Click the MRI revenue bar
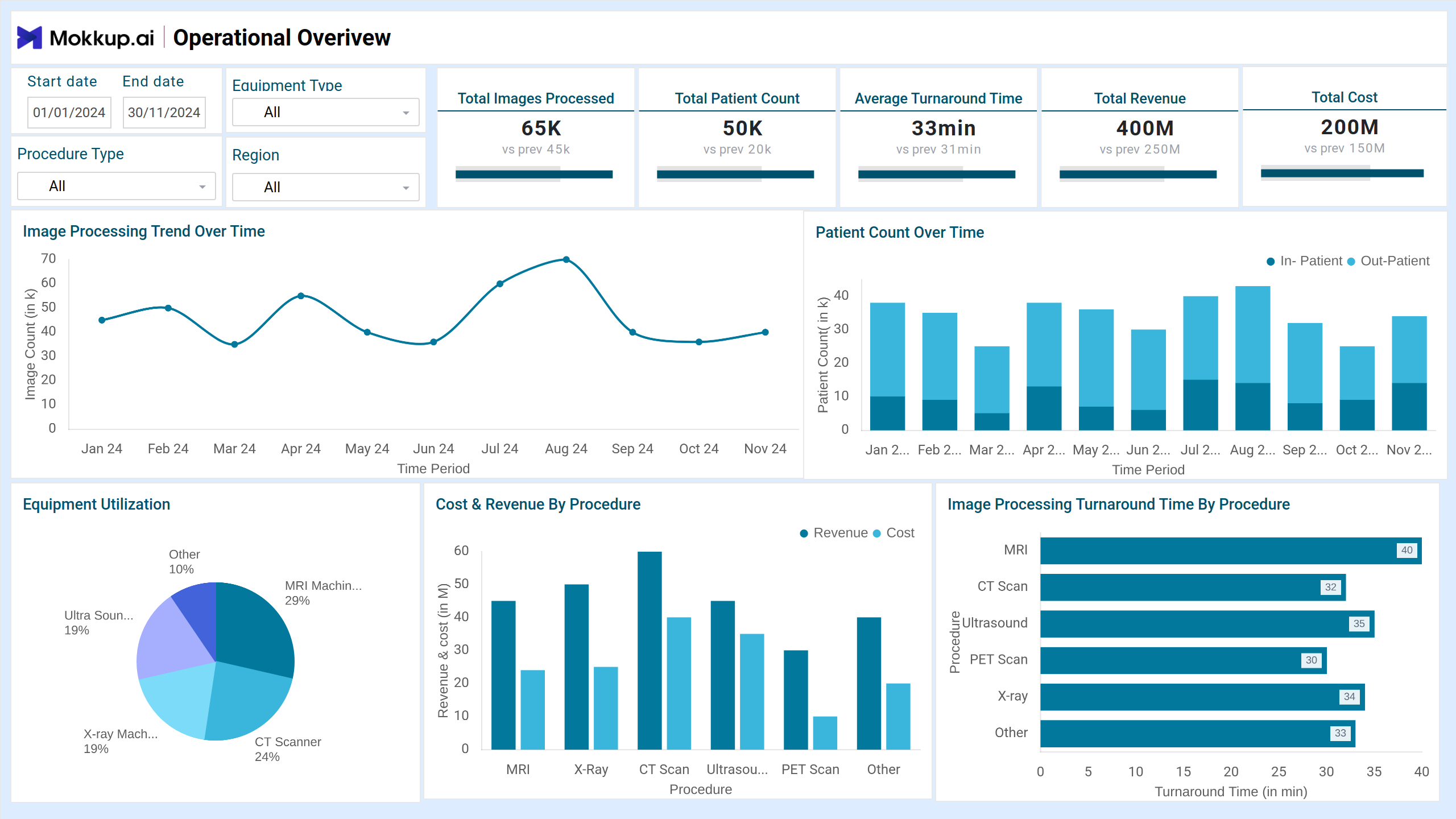Screen dimensions: 1456x819 click(503, 675)
